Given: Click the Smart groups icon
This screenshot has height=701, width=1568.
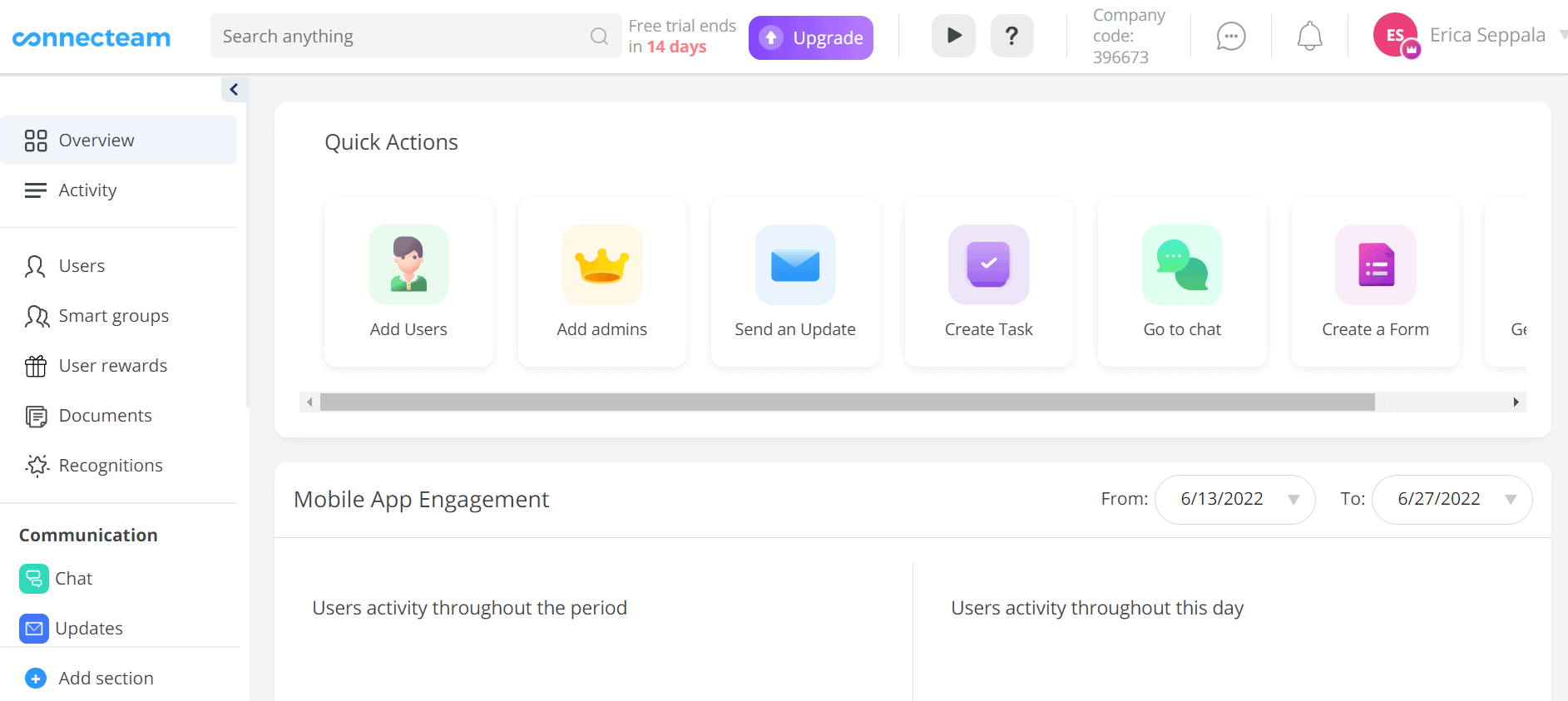Looking at the screenshot, I should coord(37,316).
